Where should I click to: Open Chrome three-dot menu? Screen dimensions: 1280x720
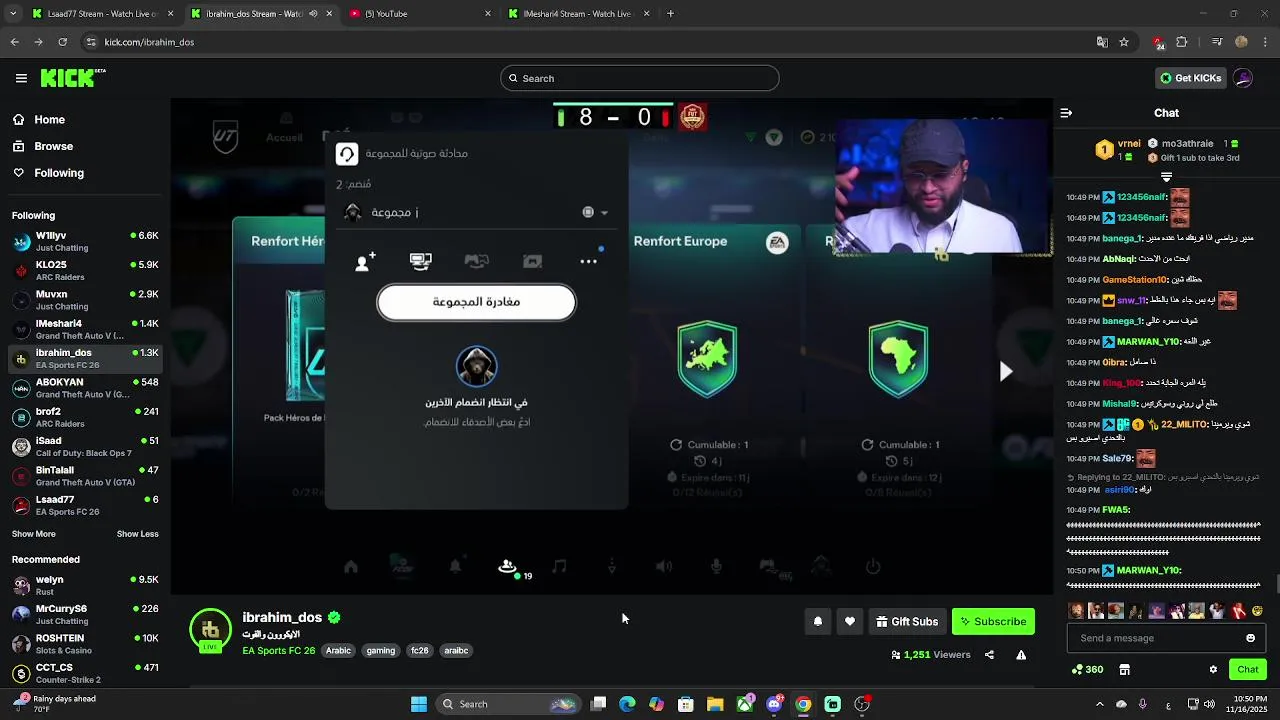(1263, 42)
